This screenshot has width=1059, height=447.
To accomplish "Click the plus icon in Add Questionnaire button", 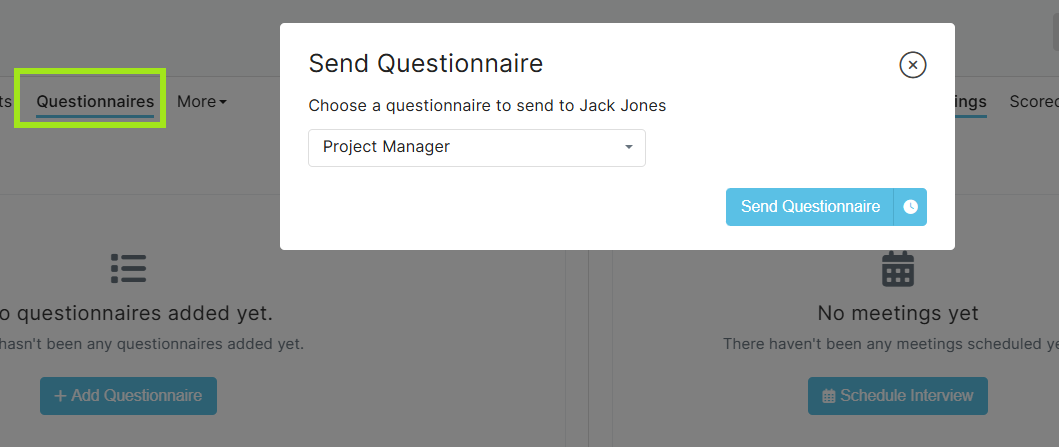I will (x=60, y=396).
